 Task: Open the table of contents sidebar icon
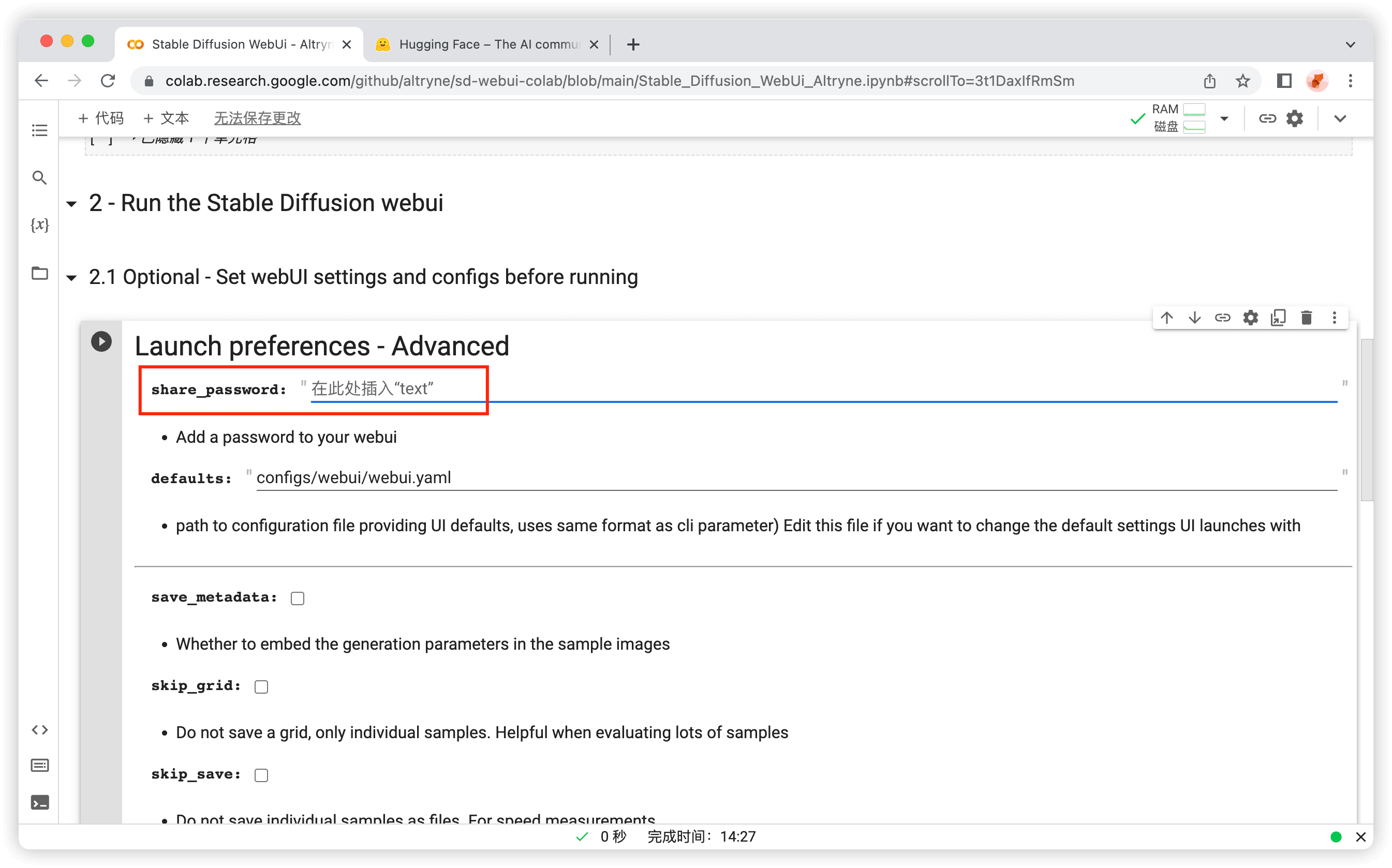[x=39, y=130]
